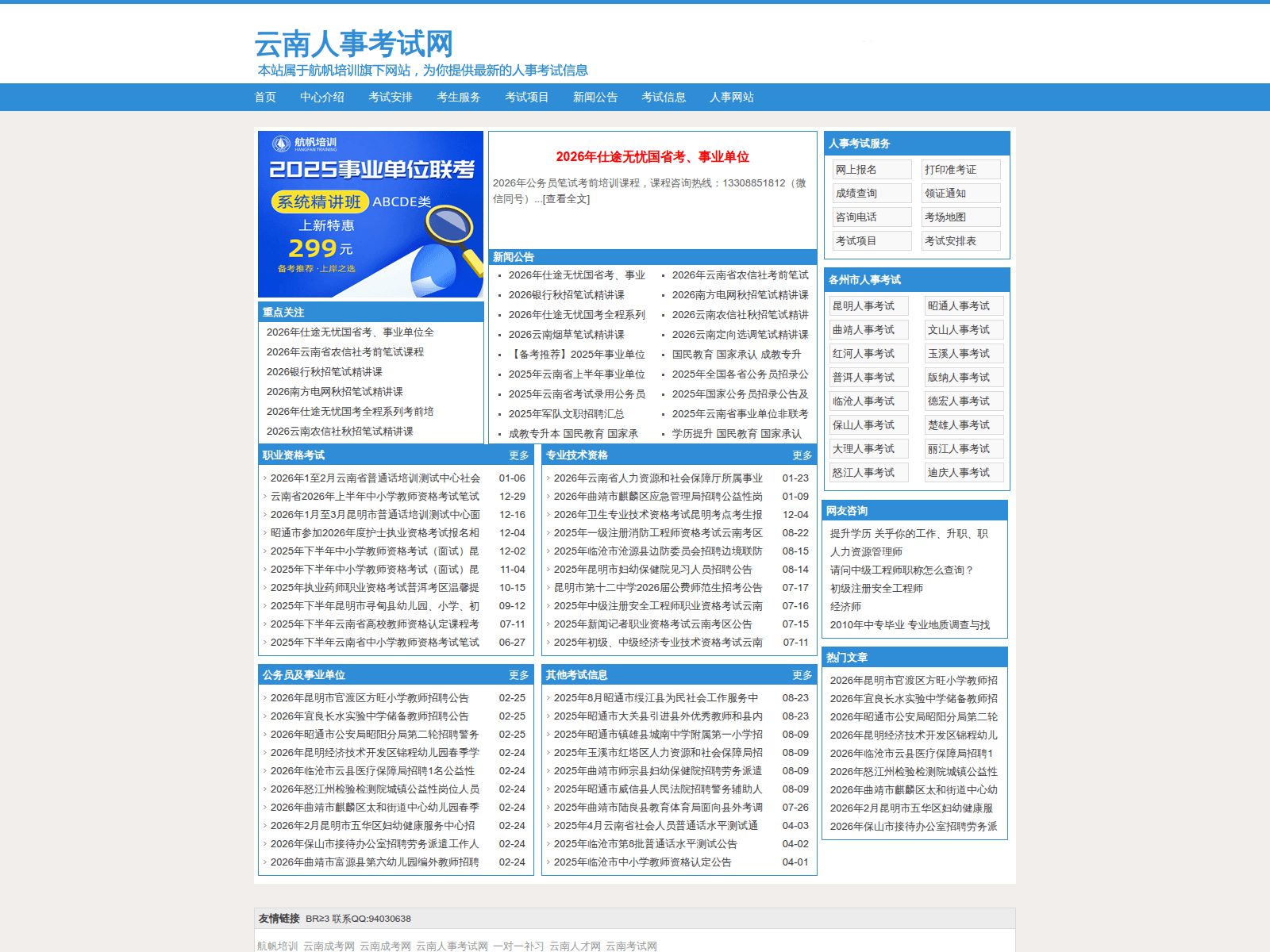Viewport: 1270px width, 952px height.
Task: Open news item 2026云南烟草笔试精讲课
Action: (567, 335)
